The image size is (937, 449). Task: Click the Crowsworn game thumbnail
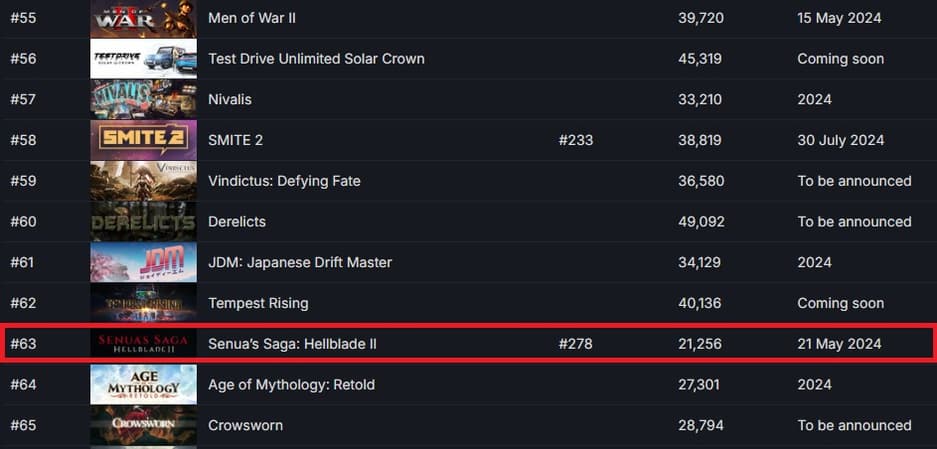click(x=143, y=425)
